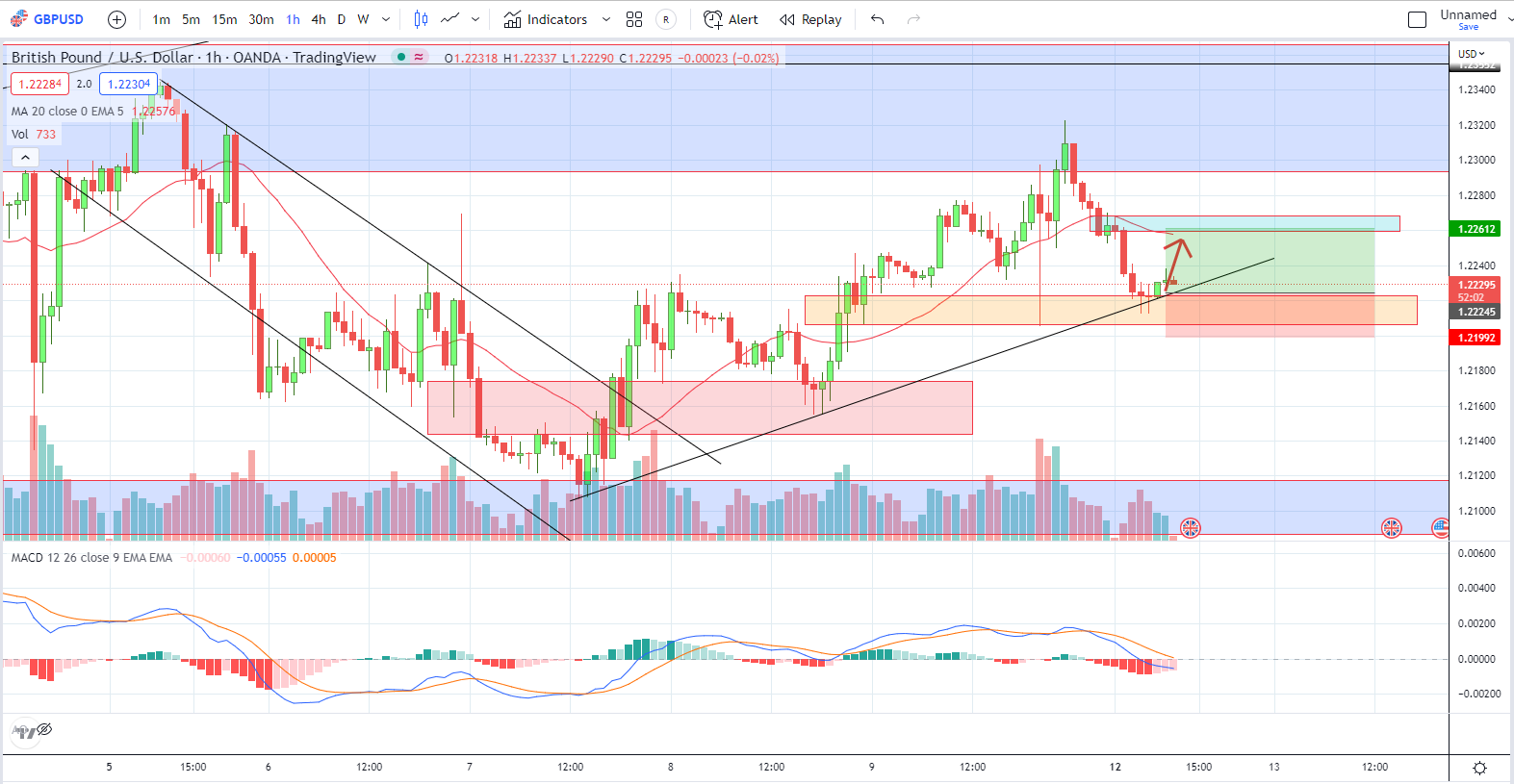Open the GBPUSD symbol search

48,19
